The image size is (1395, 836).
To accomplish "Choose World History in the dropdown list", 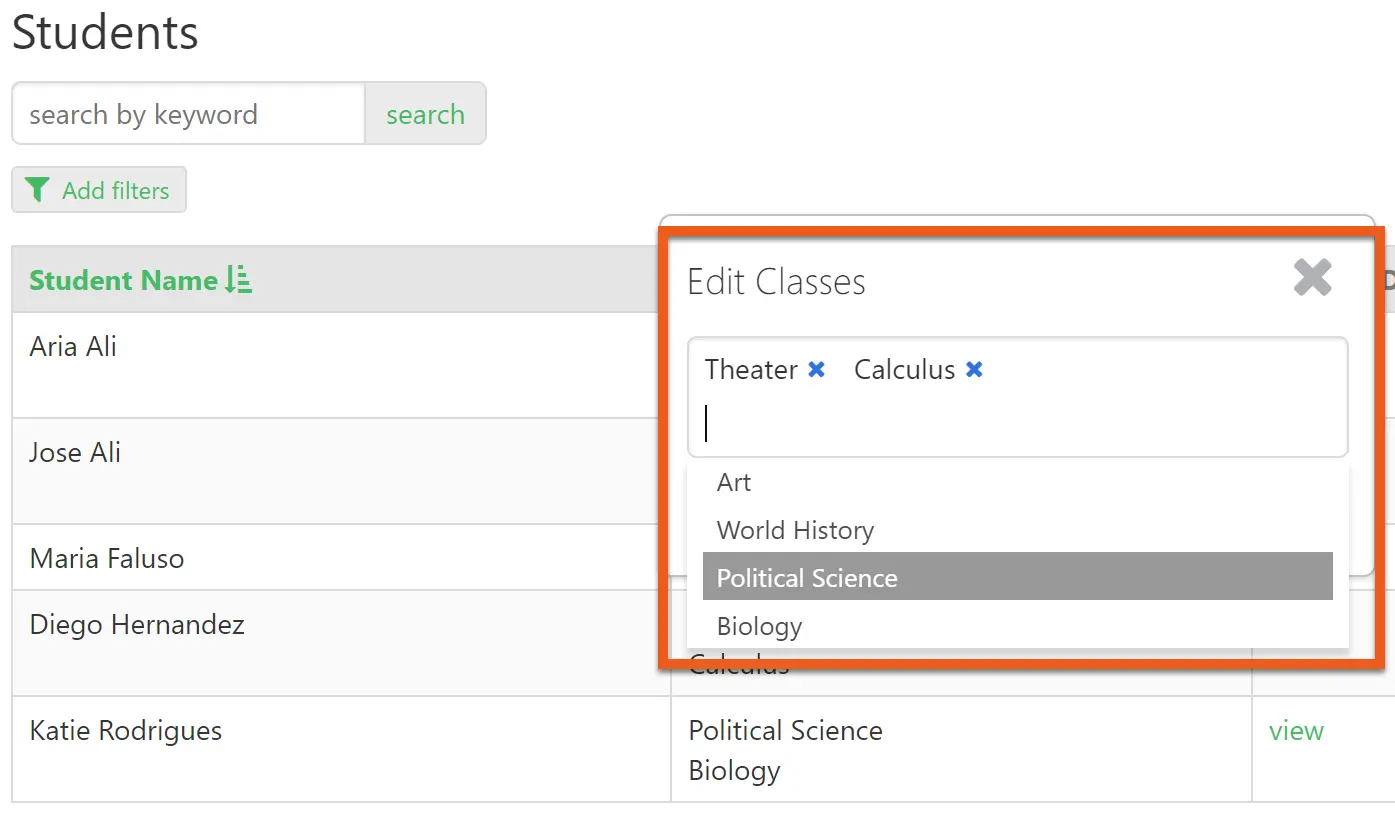I will 795,530.
